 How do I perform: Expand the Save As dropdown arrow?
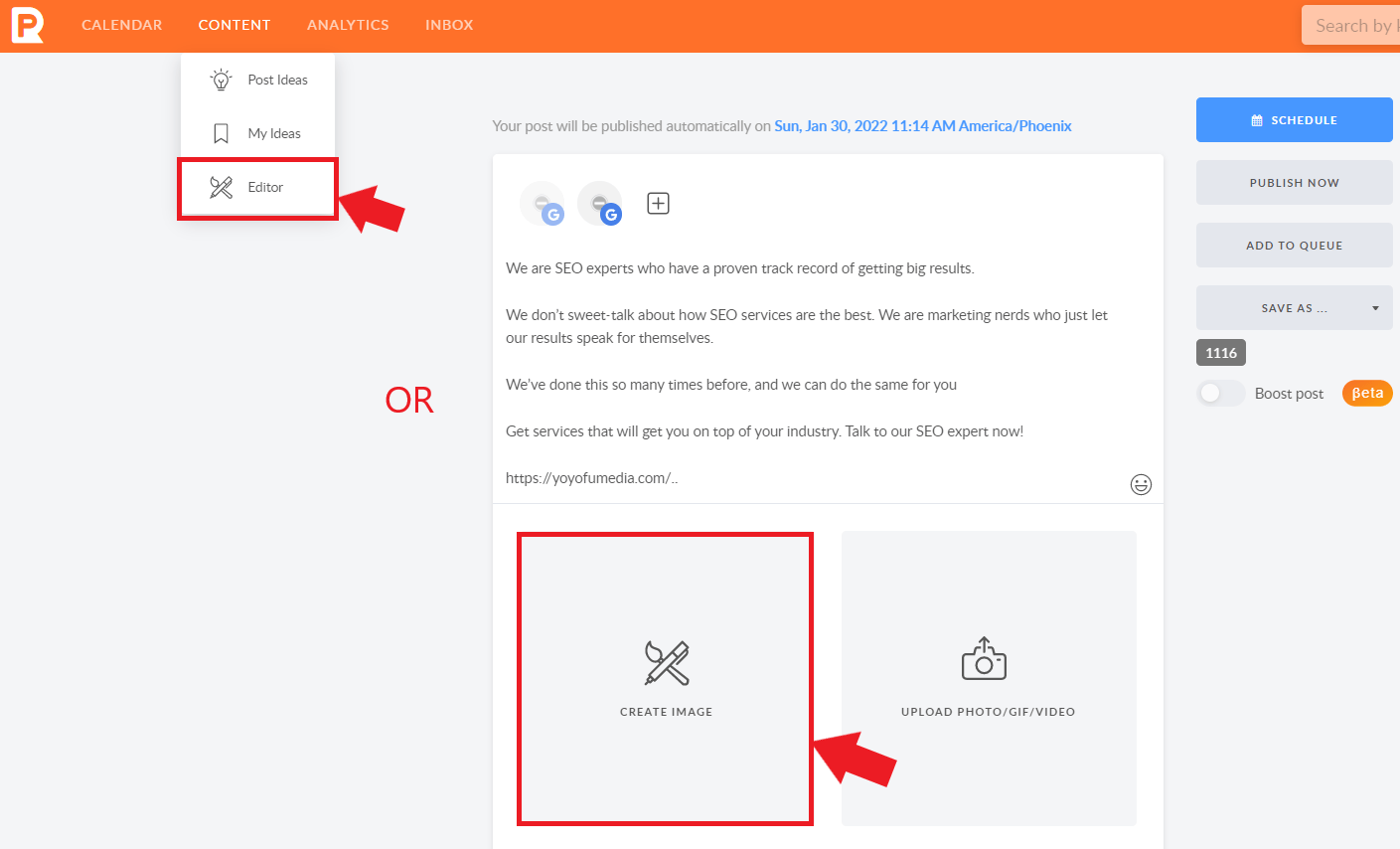1375,308
